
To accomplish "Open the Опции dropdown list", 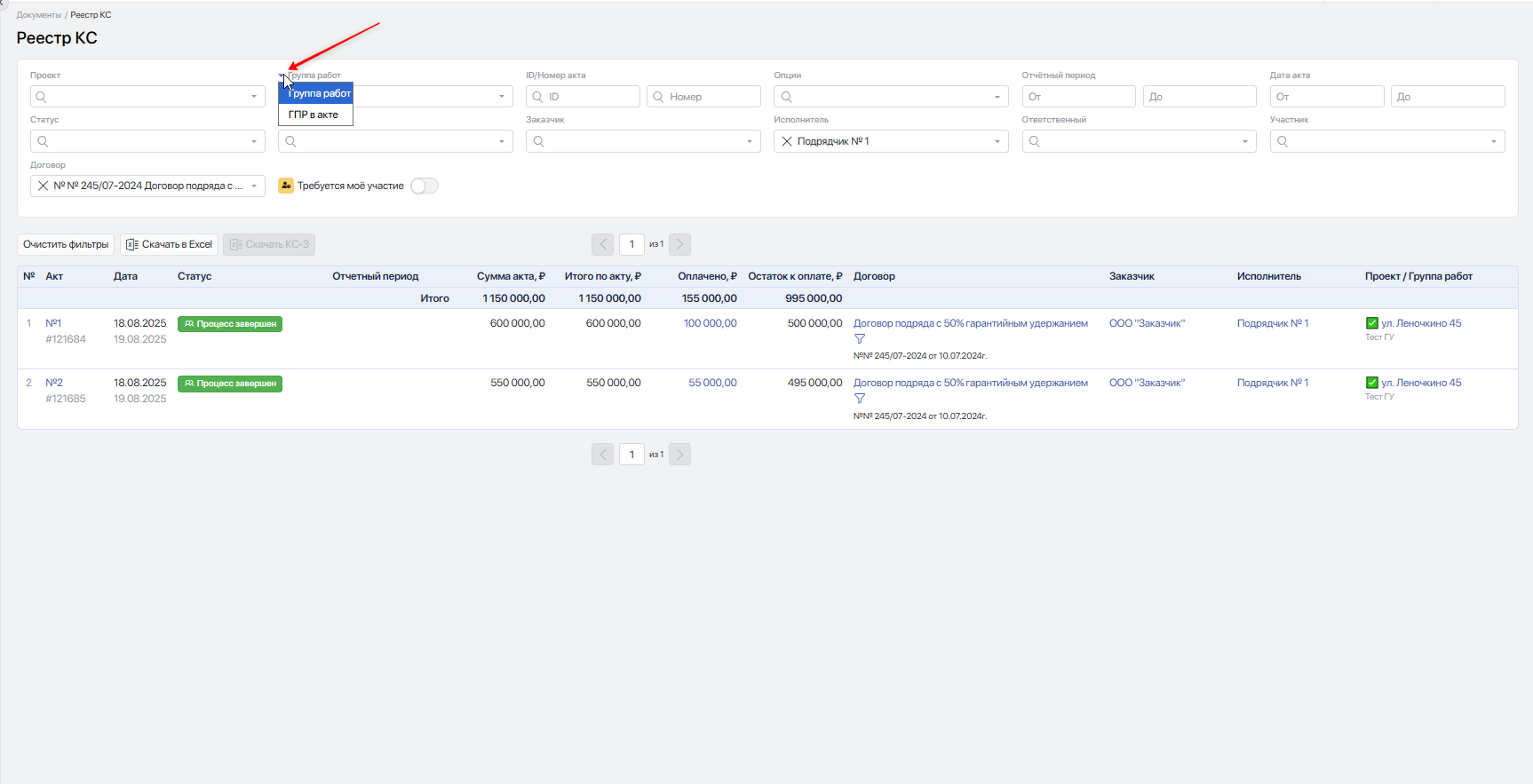I will click(997, 97).
